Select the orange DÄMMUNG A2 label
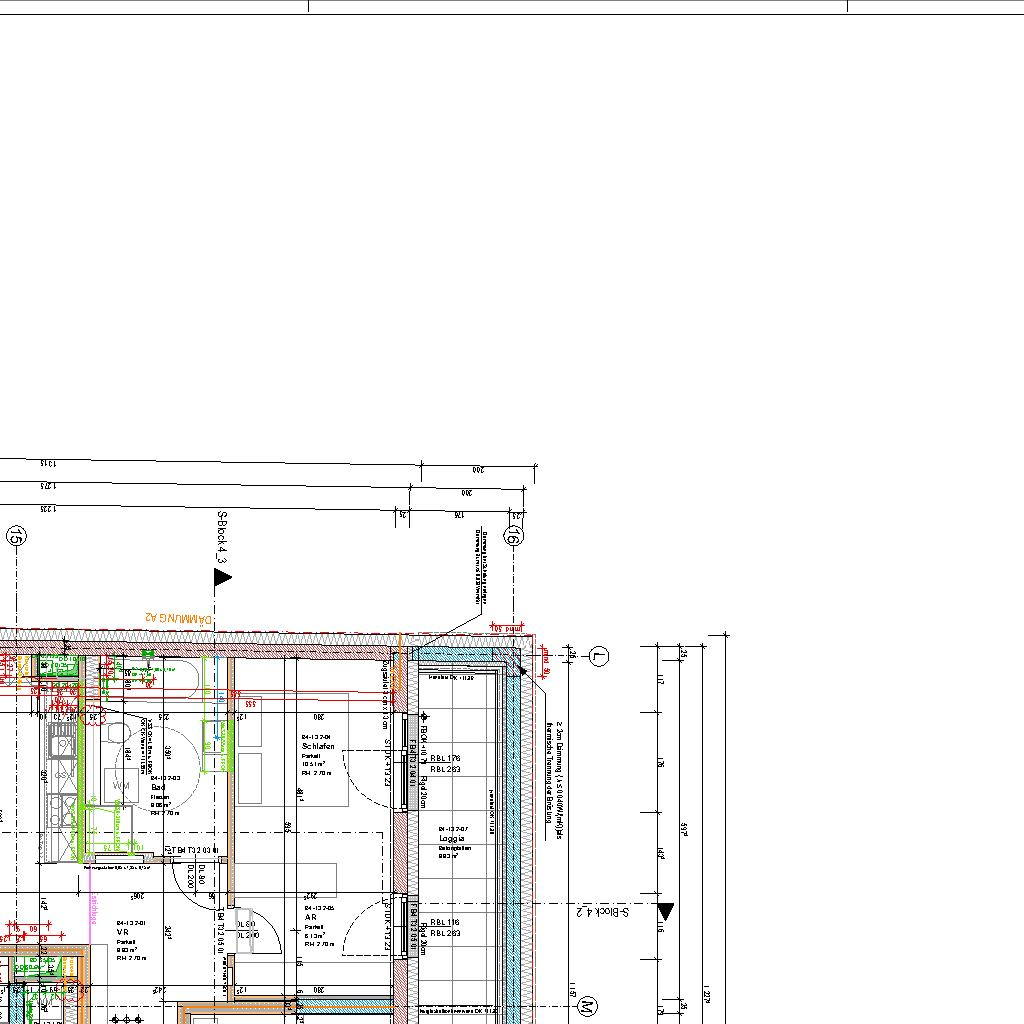This screenshot has width=1024, height=1024. tap(178, 617)
